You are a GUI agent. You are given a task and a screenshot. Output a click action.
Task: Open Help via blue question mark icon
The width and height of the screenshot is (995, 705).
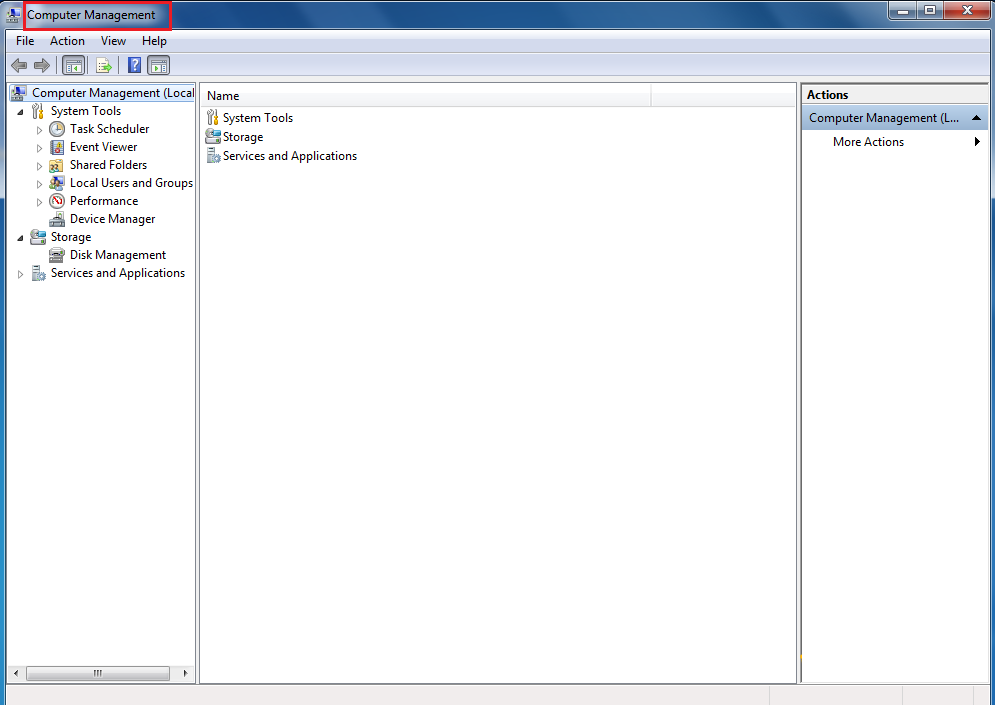[134, 66]
